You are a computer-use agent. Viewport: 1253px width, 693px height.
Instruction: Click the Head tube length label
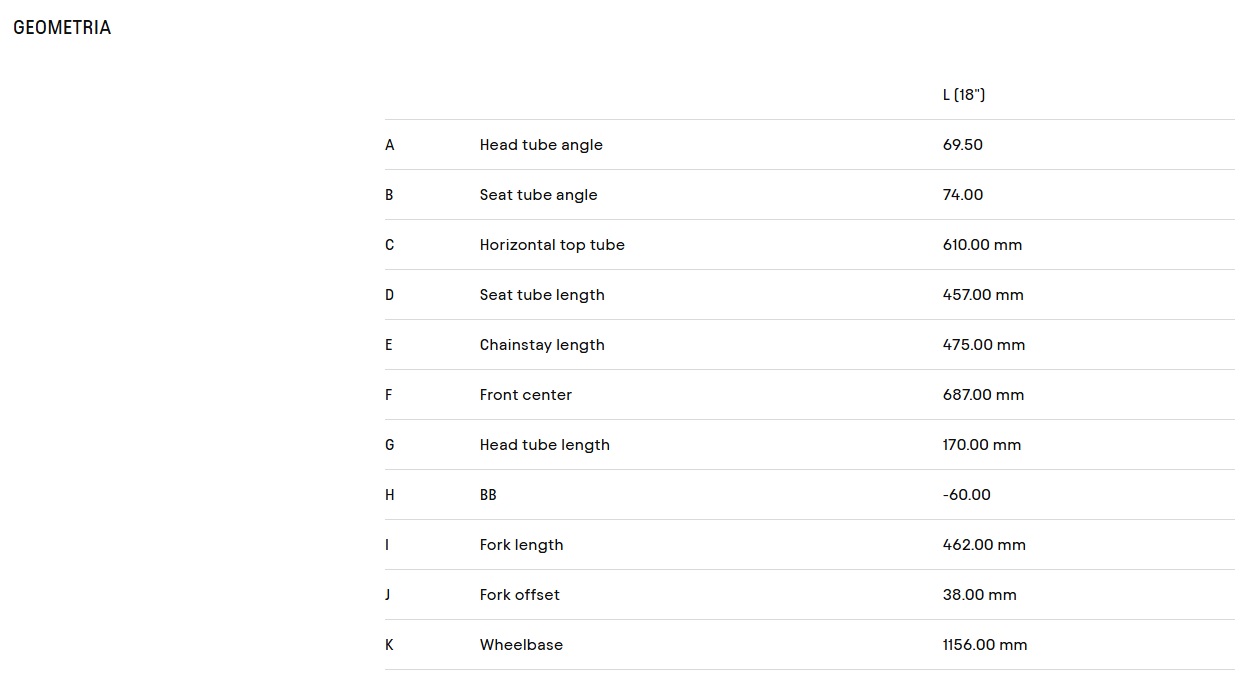[x=545, y=445]
